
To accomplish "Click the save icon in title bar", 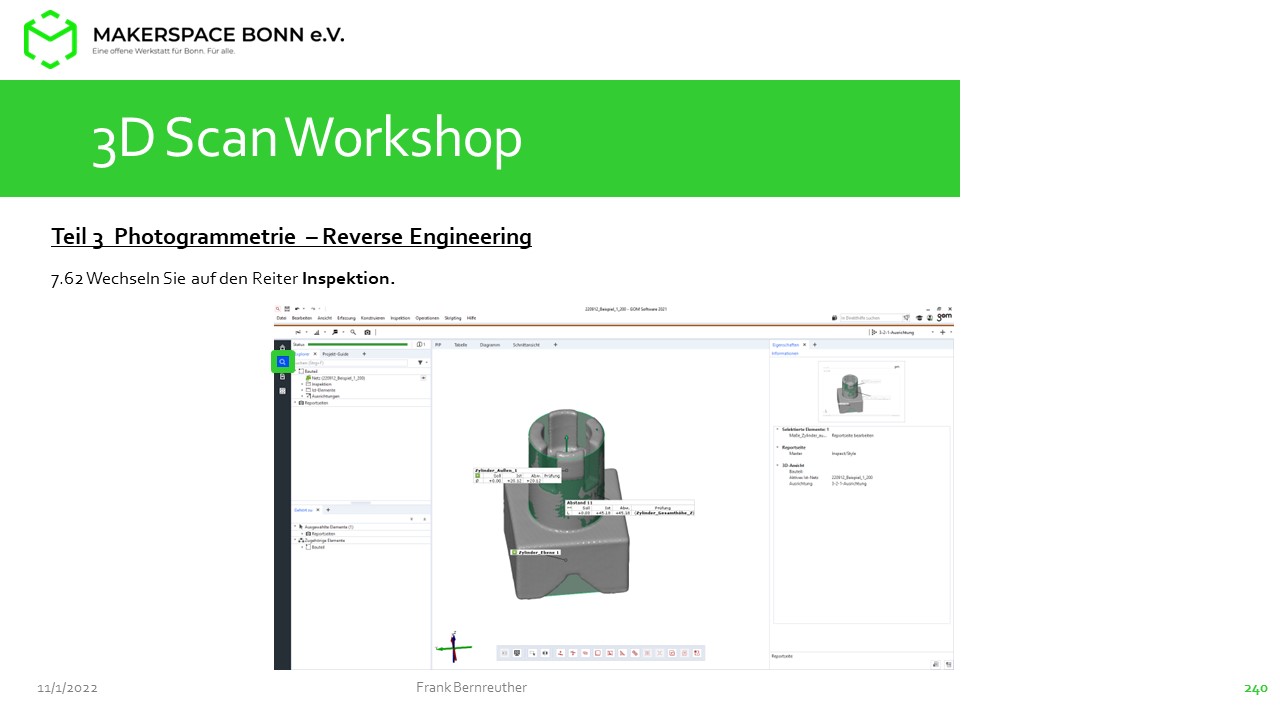I will click(x=287, y=309).
